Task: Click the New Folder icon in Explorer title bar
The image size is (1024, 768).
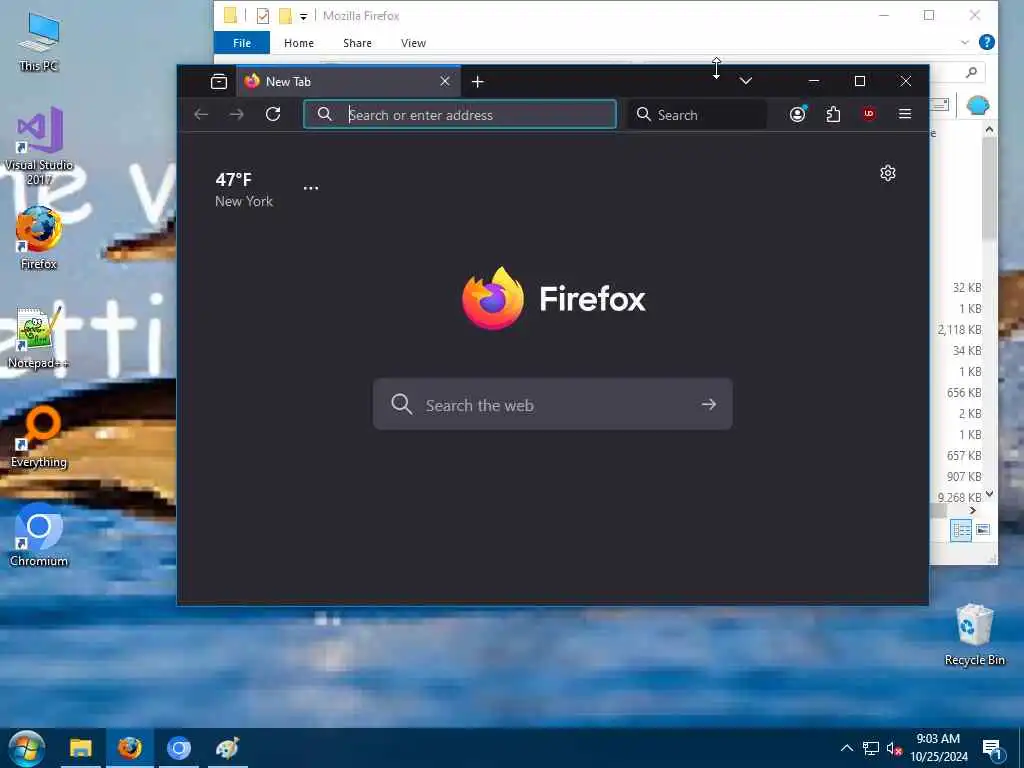Action: [285, 16]
